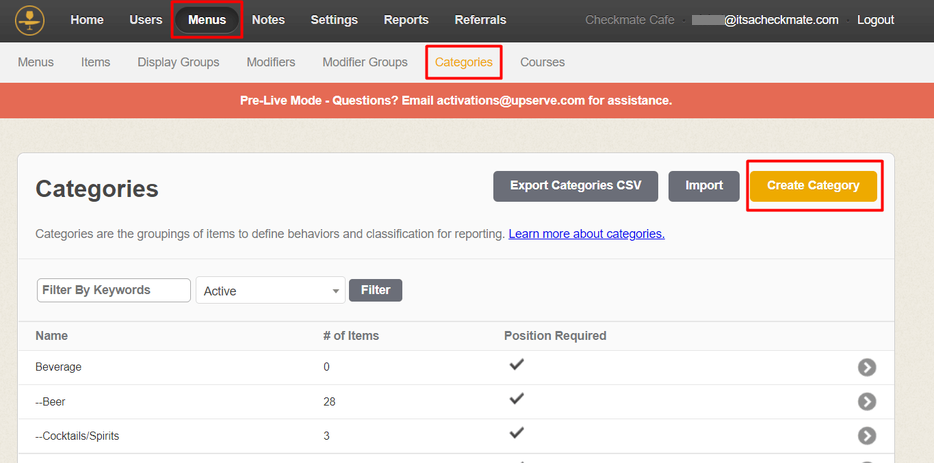Open the Cocktails/Spirits row arrow icon

[866, 436]
